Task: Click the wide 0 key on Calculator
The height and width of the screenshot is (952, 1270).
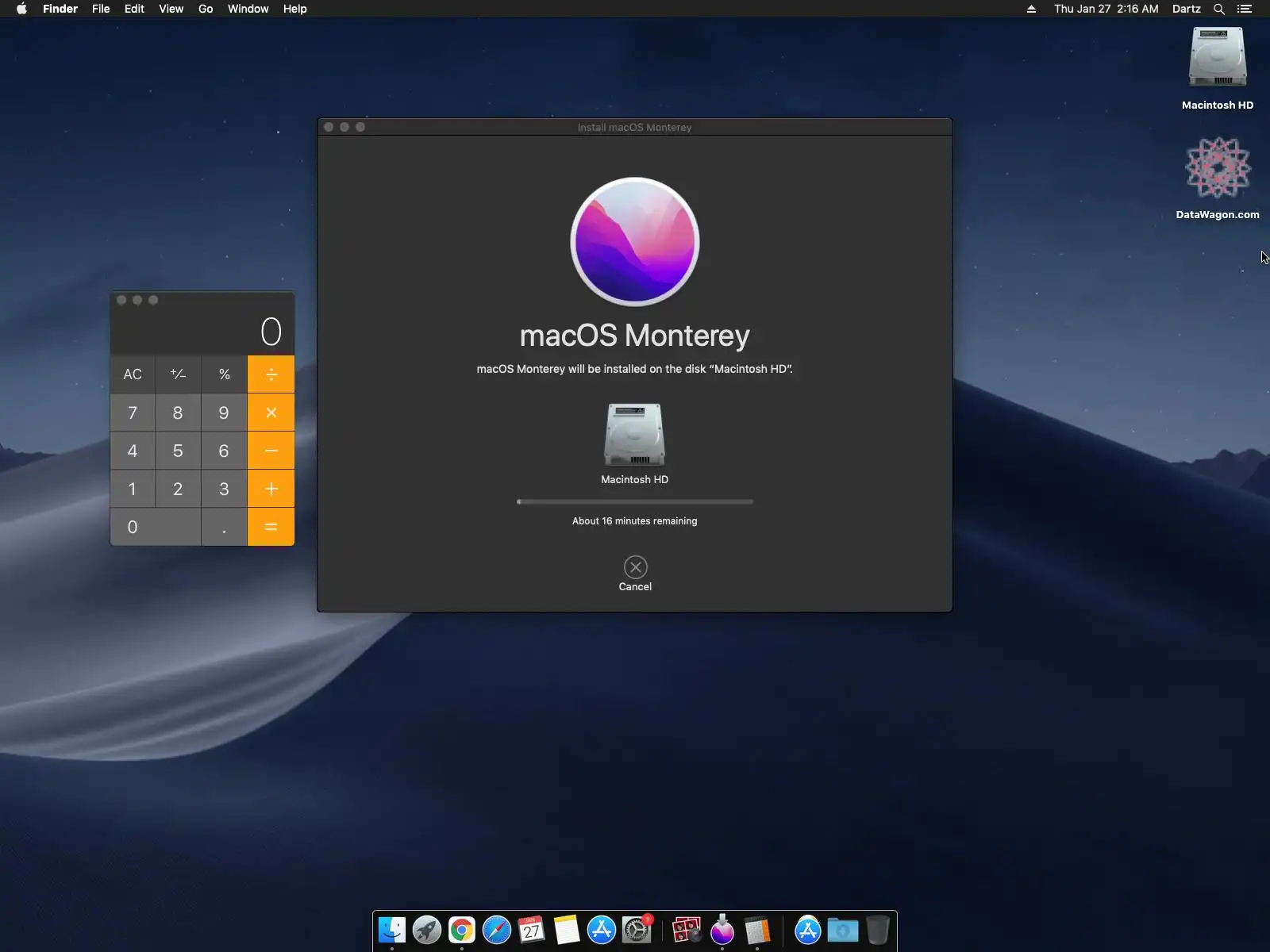Action: [156, 527]
